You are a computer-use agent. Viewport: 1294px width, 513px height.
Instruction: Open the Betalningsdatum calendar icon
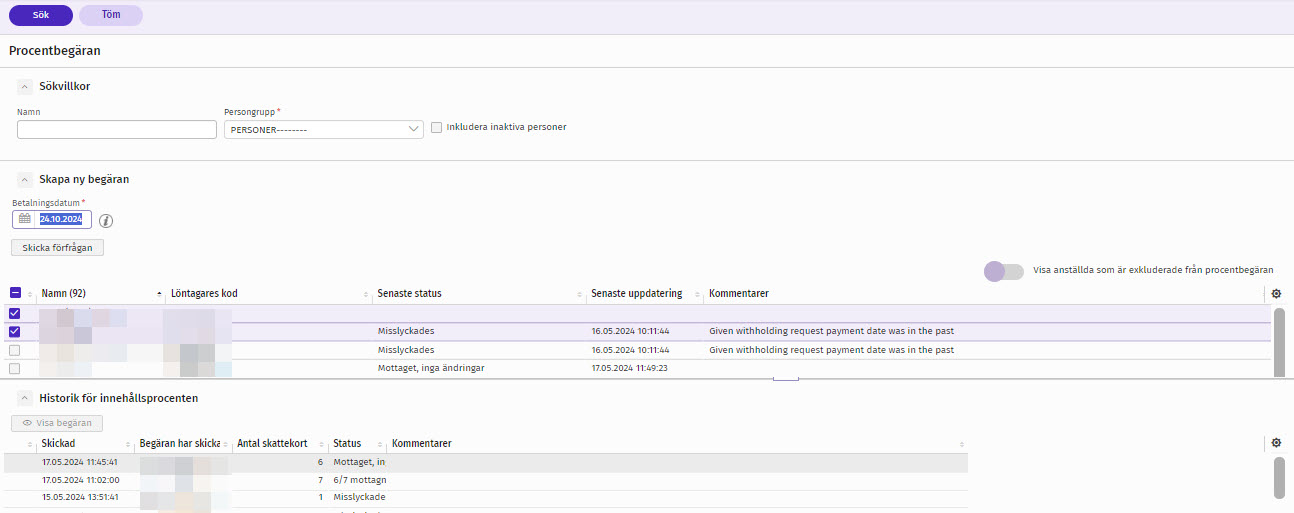tap(25, 219)
